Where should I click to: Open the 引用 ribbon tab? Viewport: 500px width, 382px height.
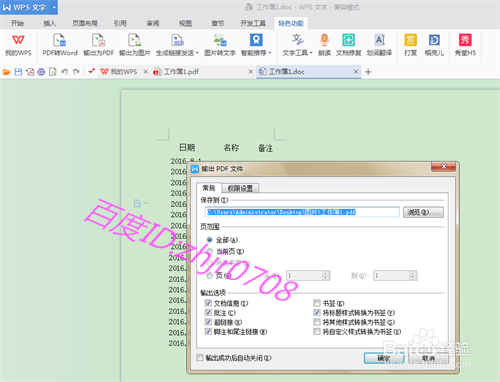[120, 23]
